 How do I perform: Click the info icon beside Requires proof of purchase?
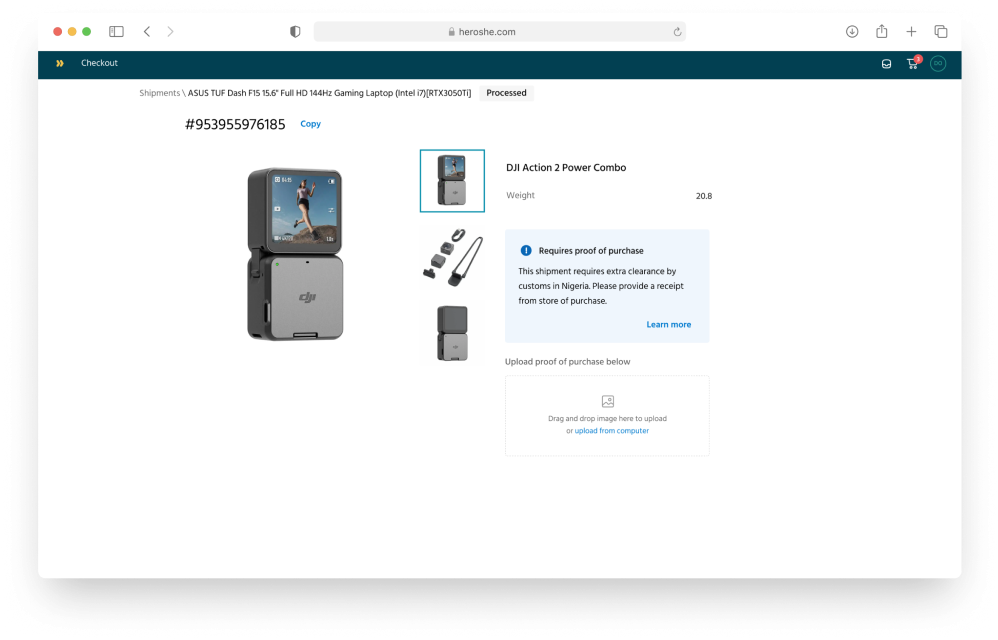[526, 251]
